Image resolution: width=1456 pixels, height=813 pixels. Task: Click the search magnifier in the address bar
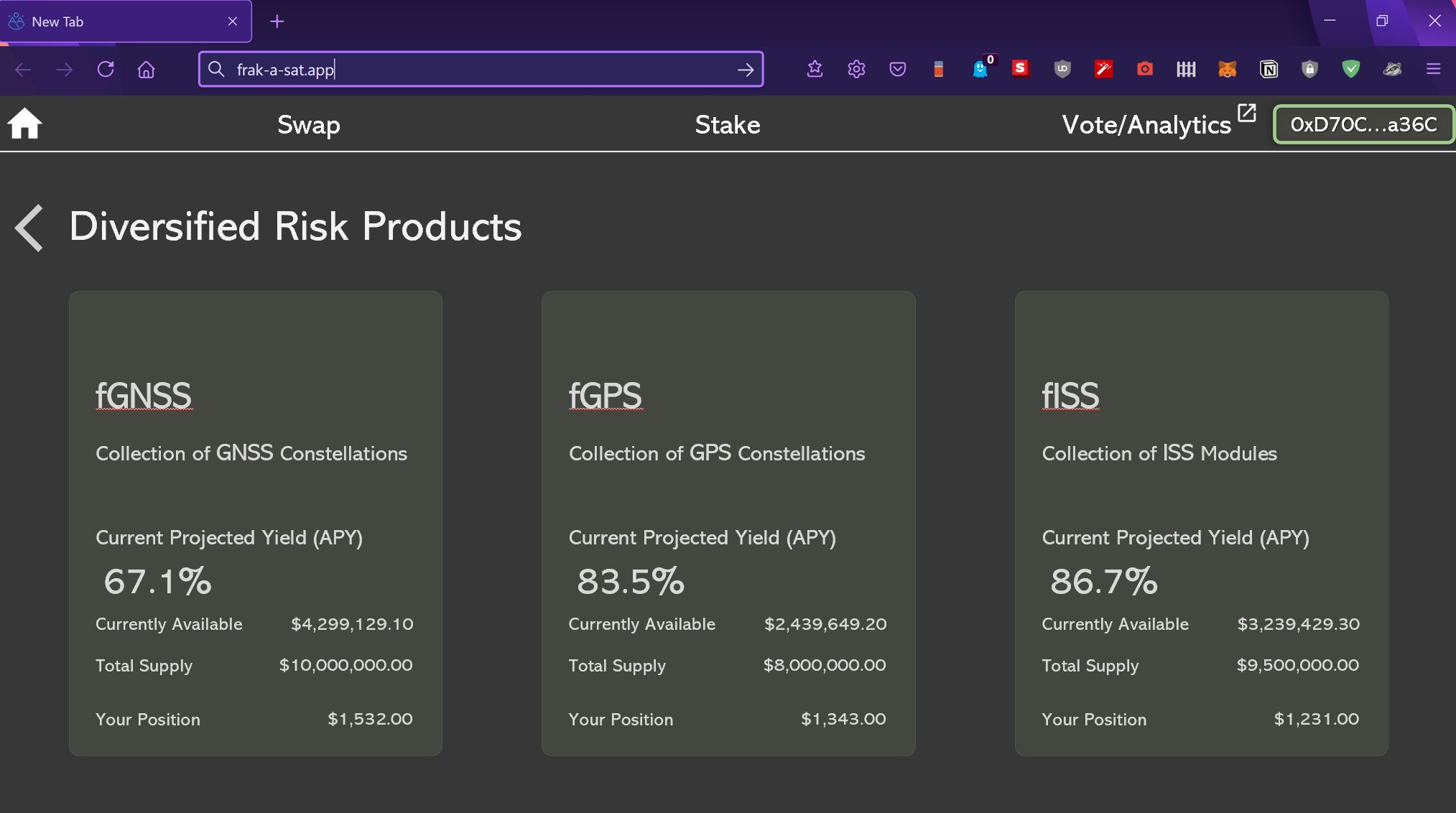216,69
